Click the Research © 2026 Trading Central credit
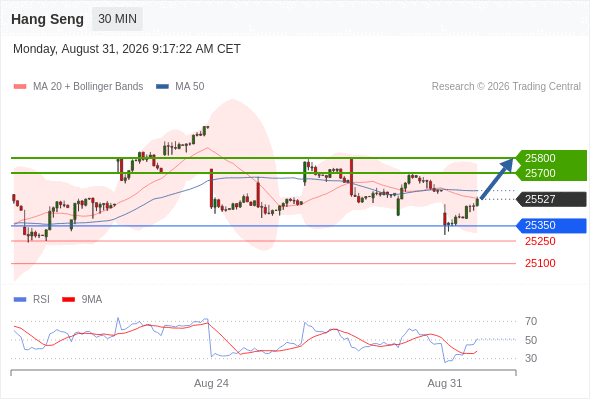The width and height of the screenshot is (590, 400). pyautogui.click(x=506, y=87)
